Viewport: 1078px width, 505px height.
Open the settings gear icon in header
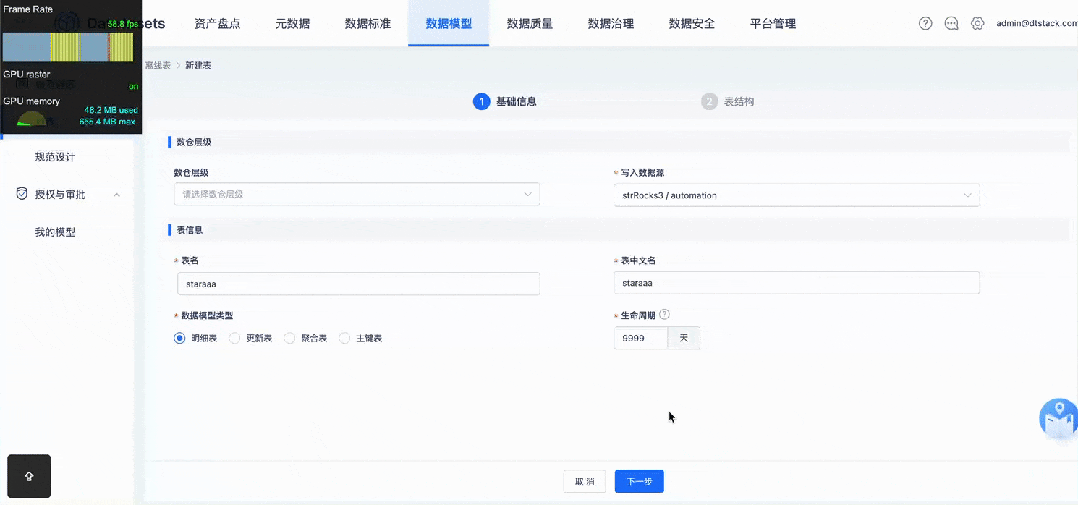(977, 23)
